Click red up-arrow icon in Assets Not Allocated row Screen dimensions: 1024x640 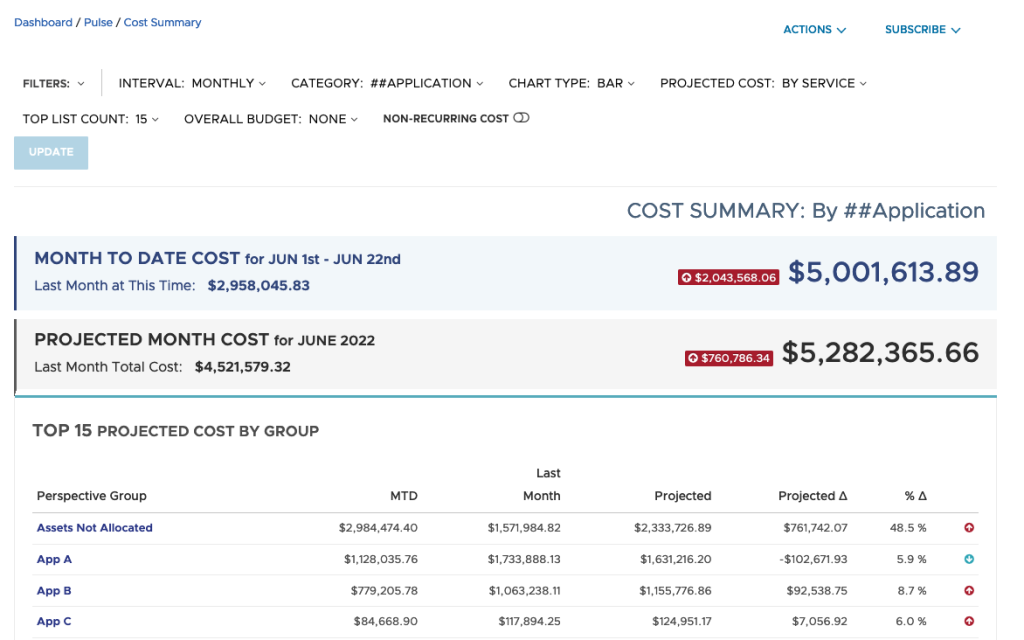coord(969,528)
